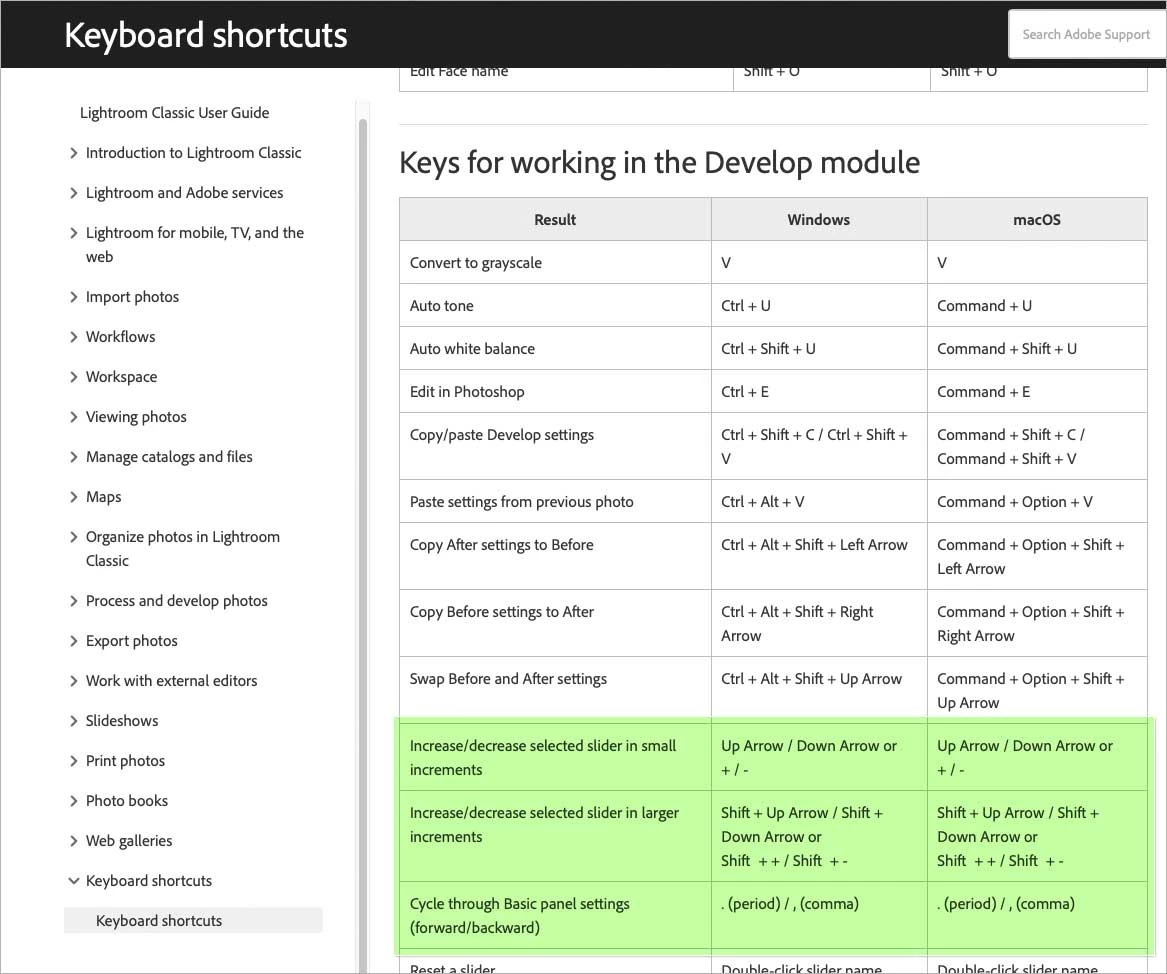
Task: Open Print photos topic
Action: coord(125,761)
